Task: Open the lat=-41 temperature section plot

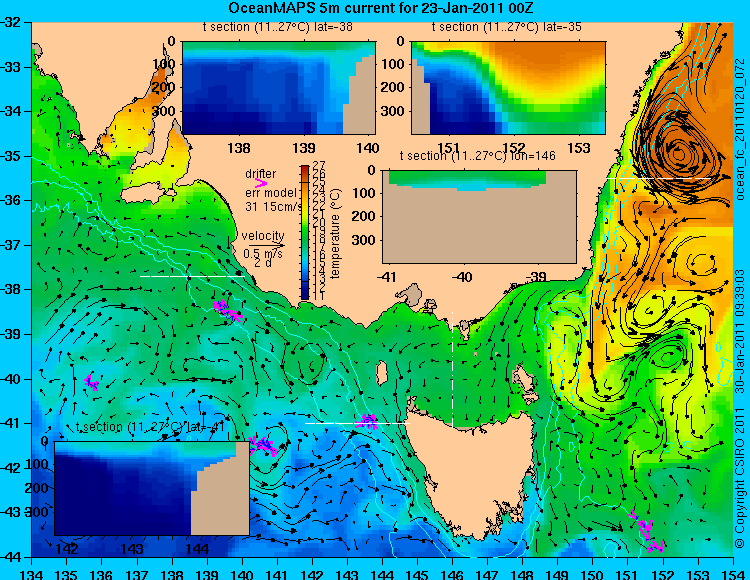Action: [x=152, y=488]
